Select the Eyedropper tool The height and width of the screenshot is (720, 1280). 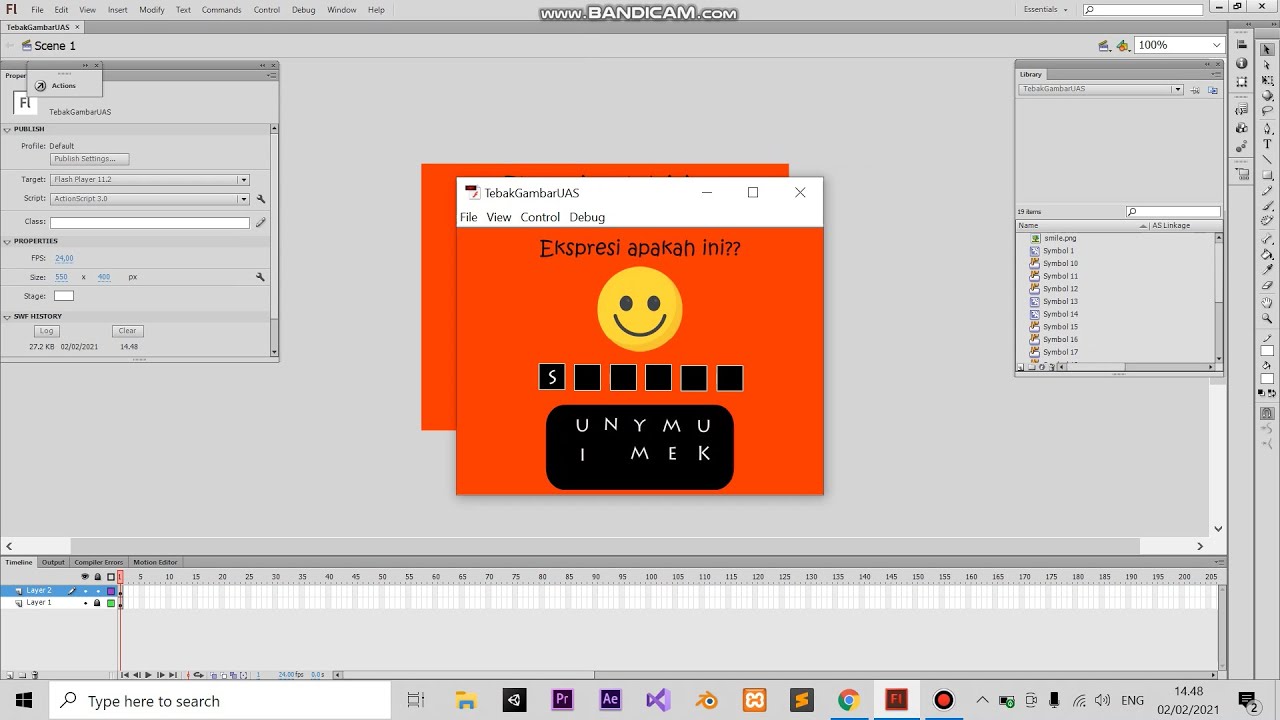(x=1267, y=269)
